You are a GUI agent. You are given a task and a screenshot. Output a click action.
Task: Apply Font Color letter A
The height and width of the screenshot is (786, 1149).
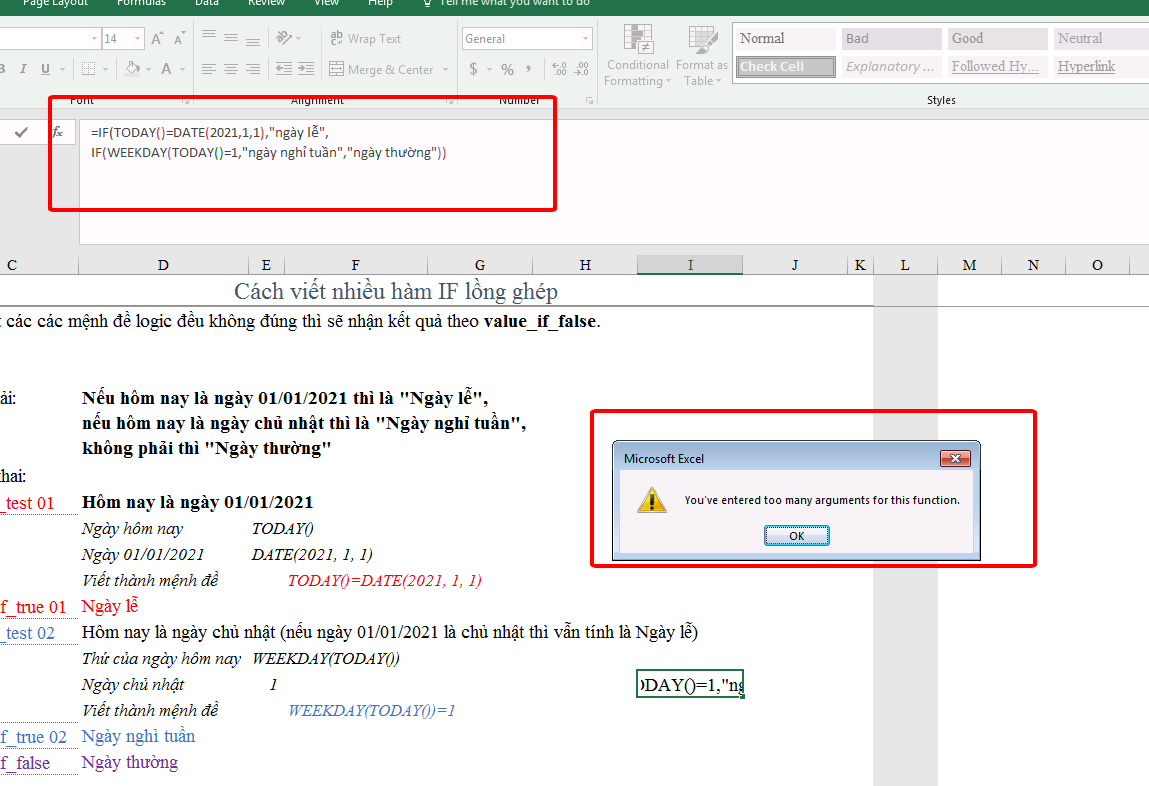pos(166,69)
